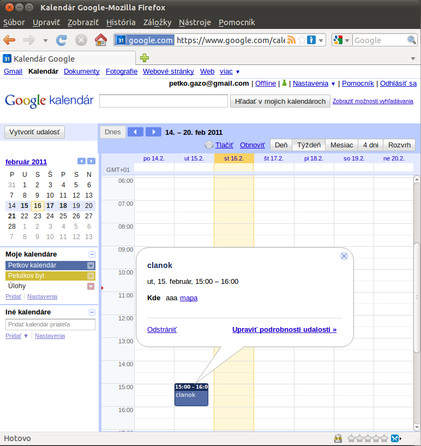
Task: Click the mapa link in popup
Action: point(189,298)
